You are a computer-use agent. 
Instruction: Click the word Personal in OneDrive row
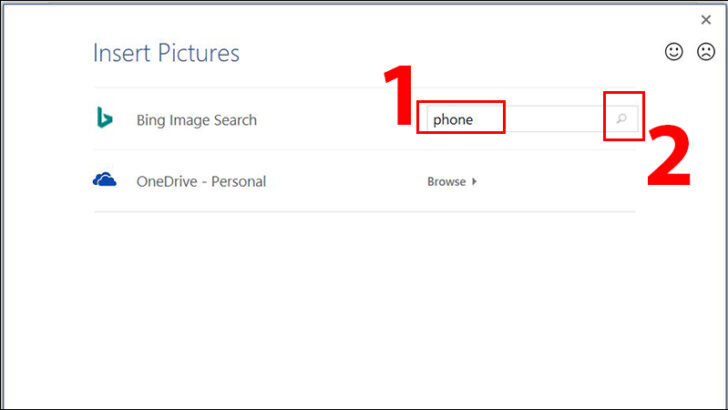point(239,181)
